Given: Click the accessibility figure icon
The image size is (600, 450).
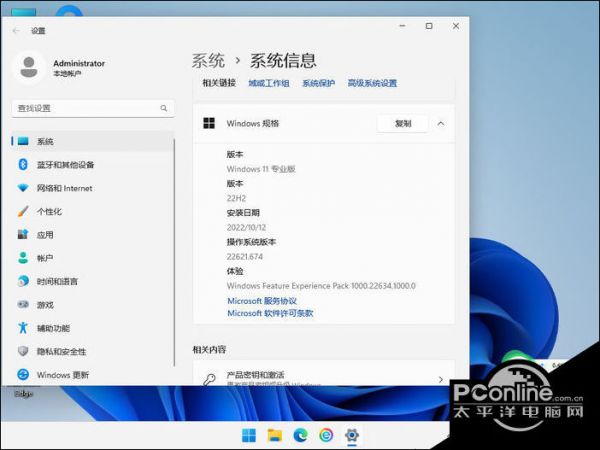Looking at the screenshot, I should (23, 328).
